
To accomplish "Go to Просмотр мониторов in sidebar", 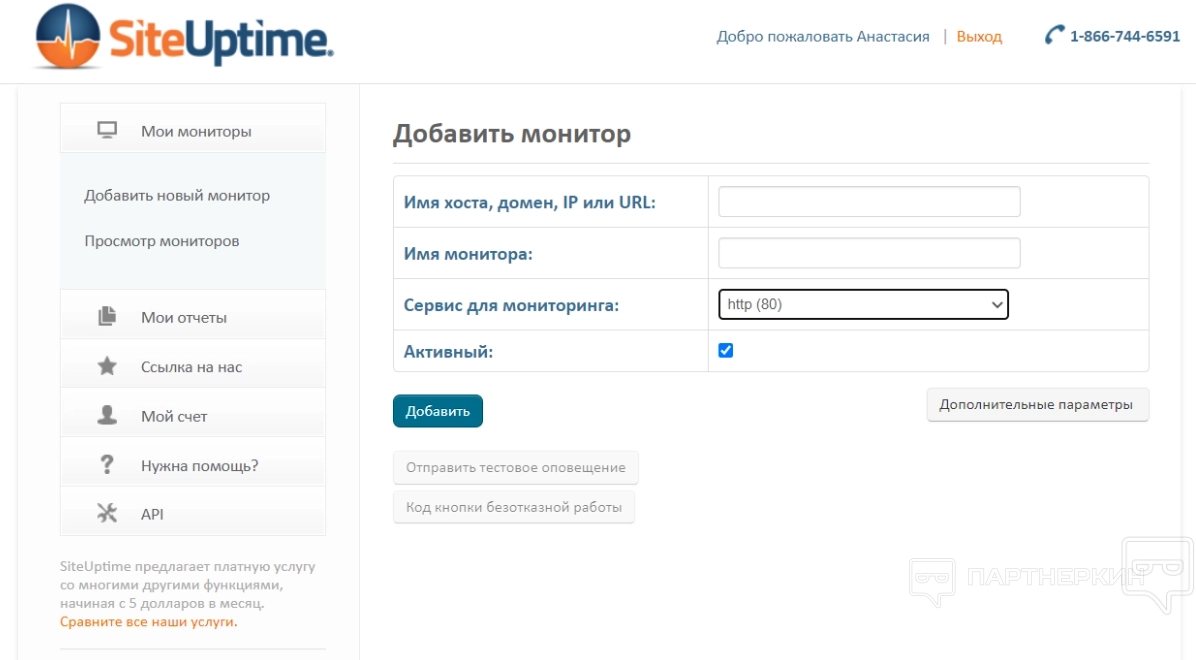I will tap(162, 241).
